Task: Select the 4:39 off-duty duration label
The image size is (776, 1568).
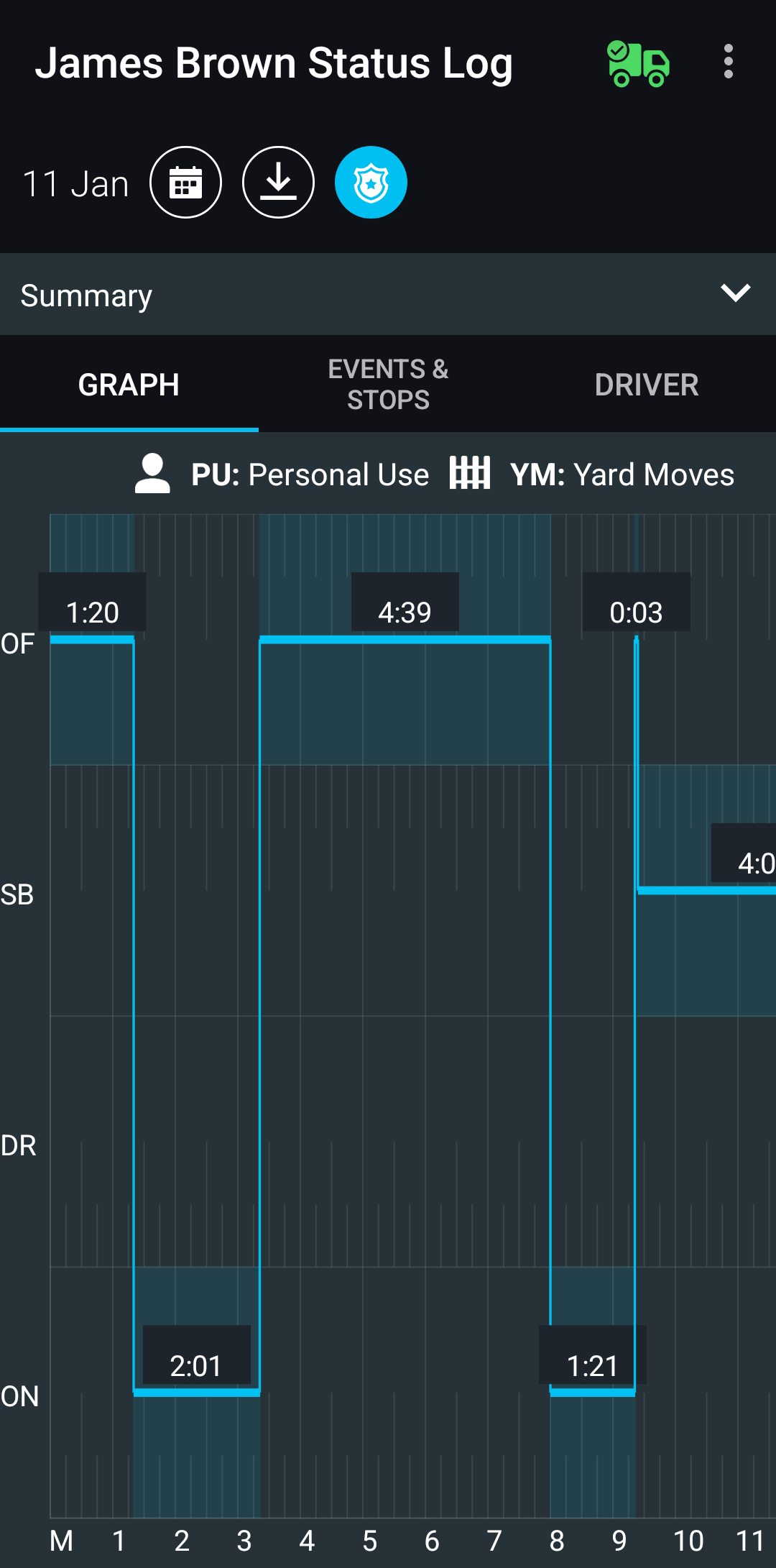Action: click(x=405, y=612)
